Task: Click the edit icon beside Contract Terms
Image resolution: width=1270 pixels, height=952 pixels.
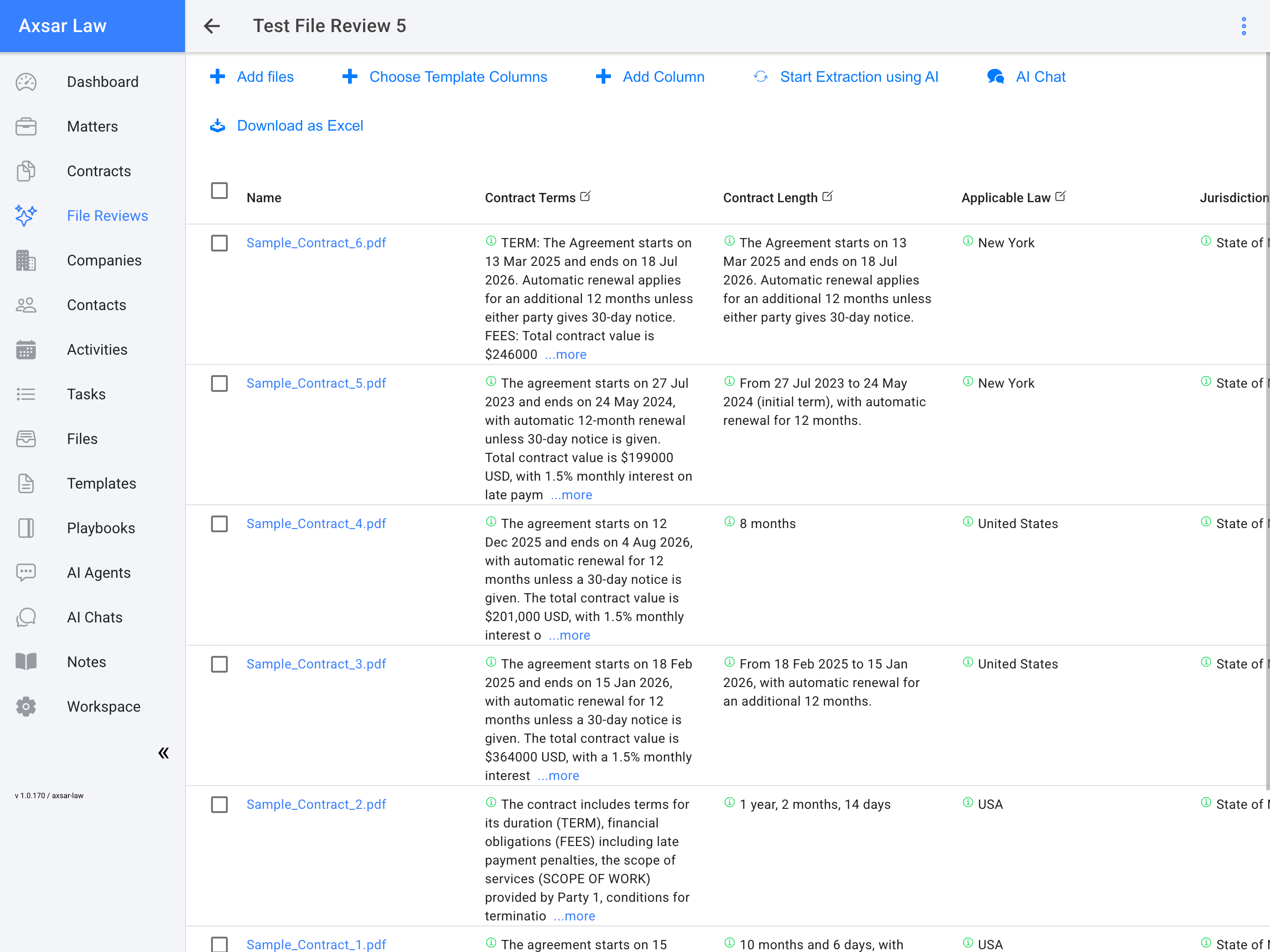Action: click(x=585, y=196)
